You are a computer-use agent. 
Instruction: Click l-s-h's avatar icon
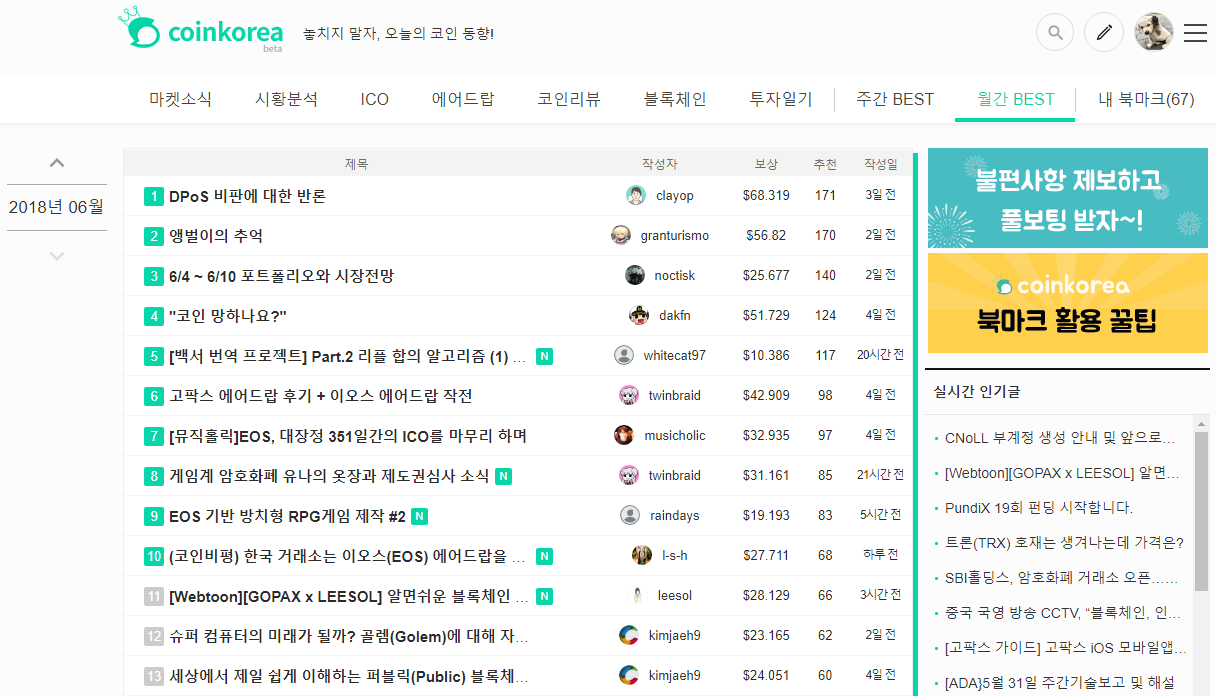(642, 555)
